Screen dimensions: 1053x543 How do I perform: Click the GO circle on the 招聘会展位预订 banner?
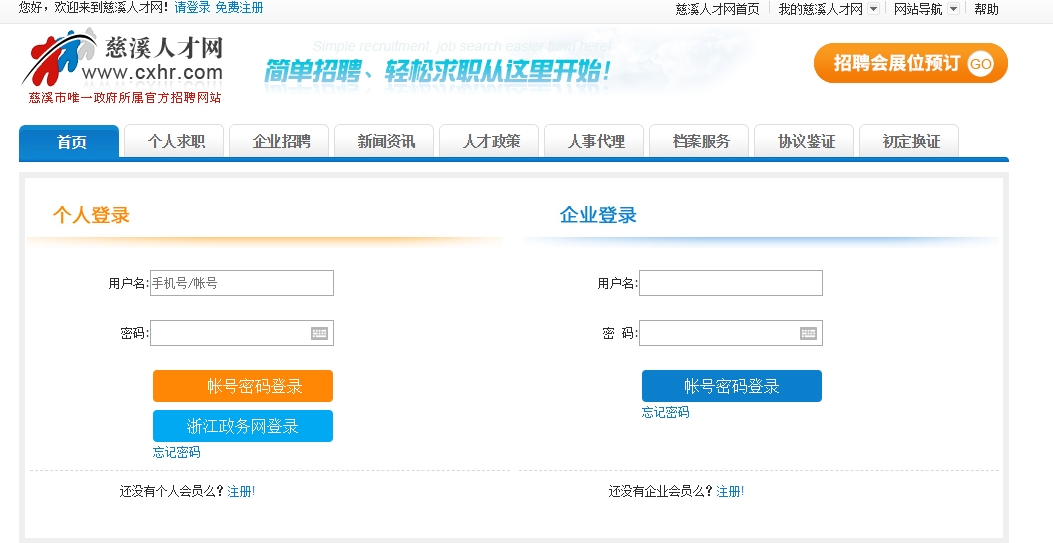[980, 64]
